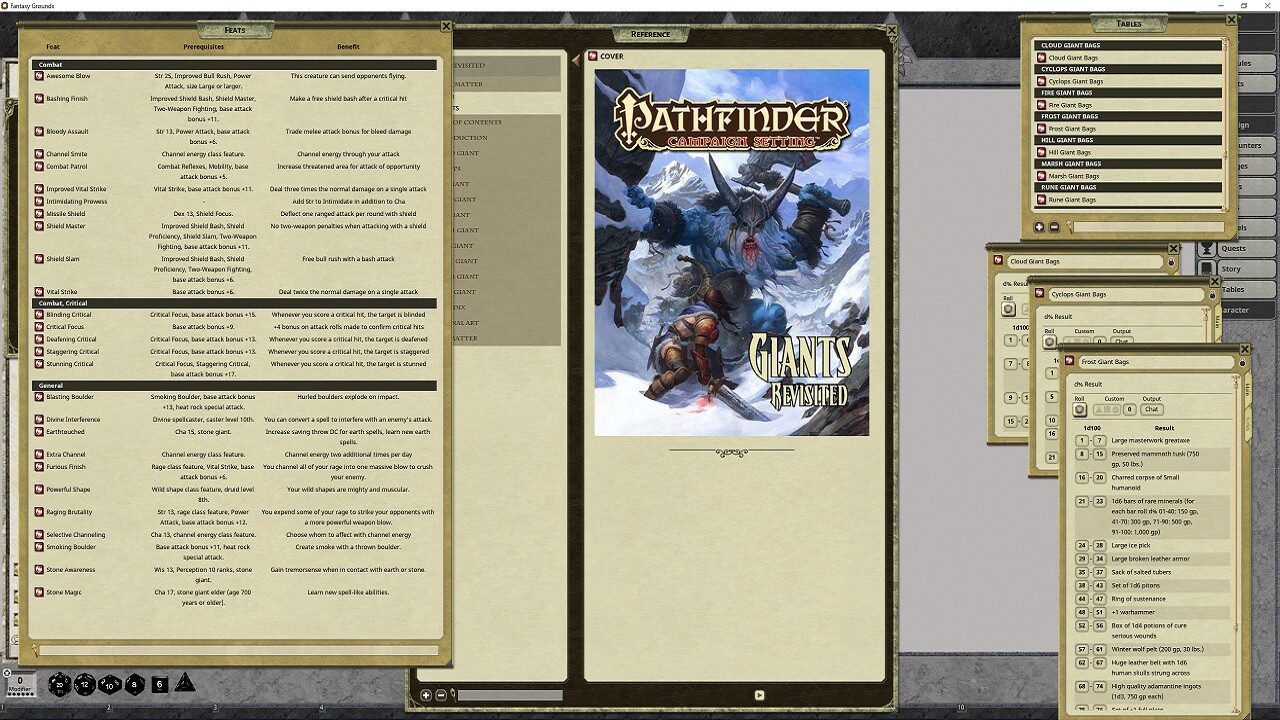
Task: Toggle the padlock on the Frost Giant Bags window
Action: pos(1242,362)
